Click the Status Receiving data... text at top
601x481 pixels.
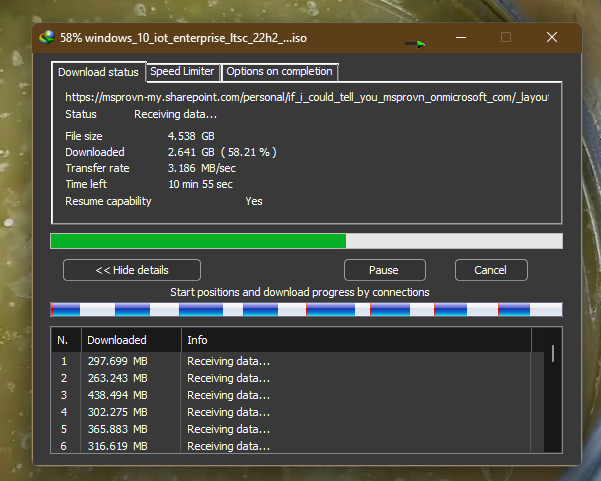tap(175, 114)
